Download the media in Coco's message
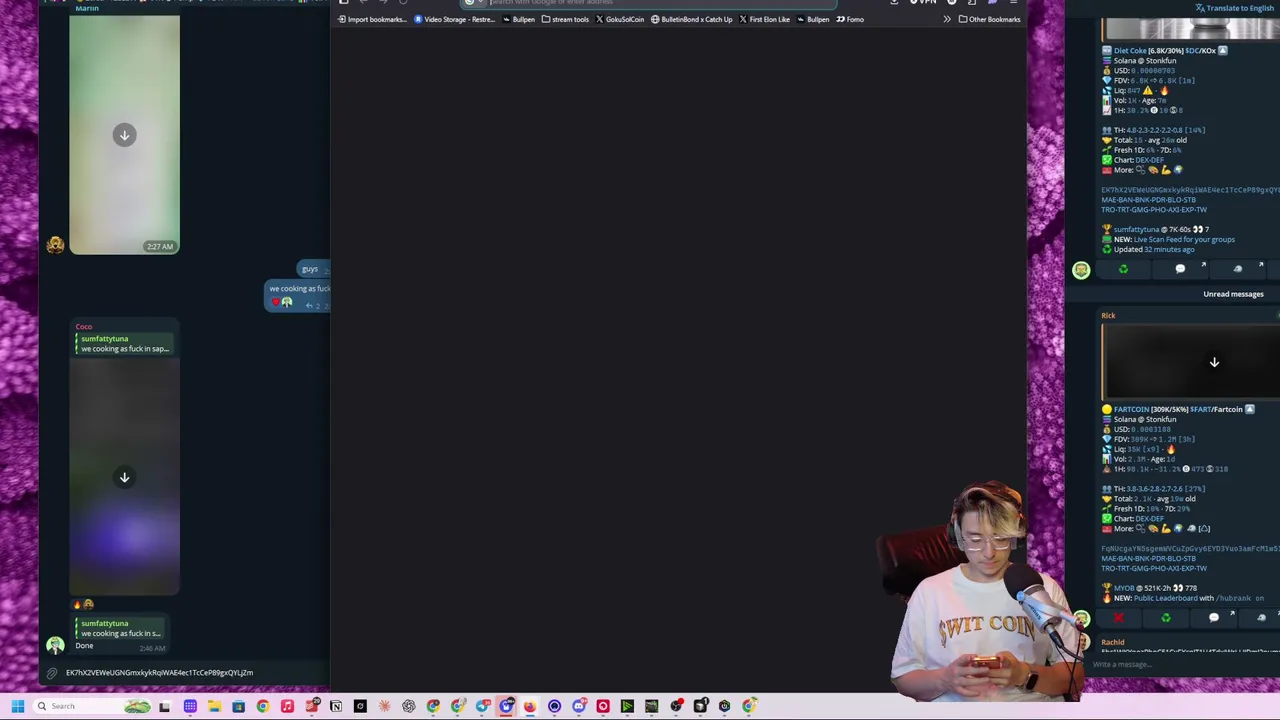The height and width of the screenshot is (720, 1280). coord(124,477)
